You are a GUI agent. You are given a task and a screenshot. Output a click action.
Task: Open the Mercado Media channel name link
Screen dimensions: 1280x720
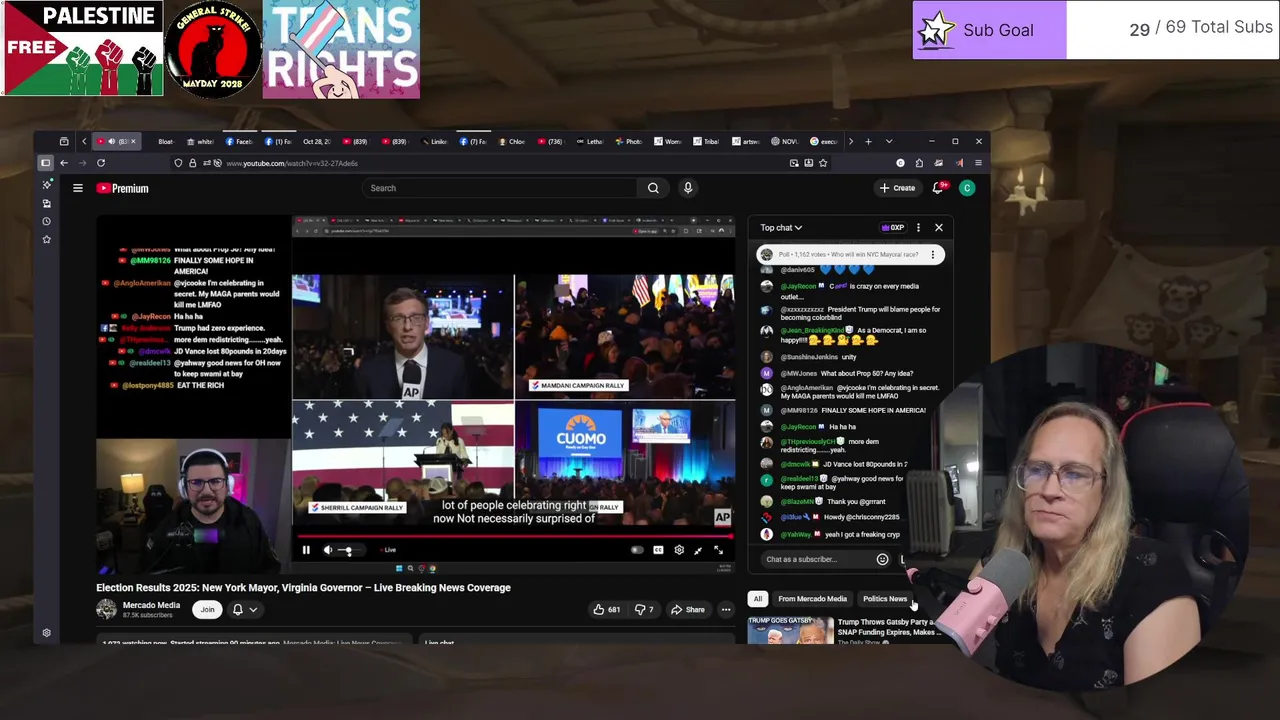151,605
